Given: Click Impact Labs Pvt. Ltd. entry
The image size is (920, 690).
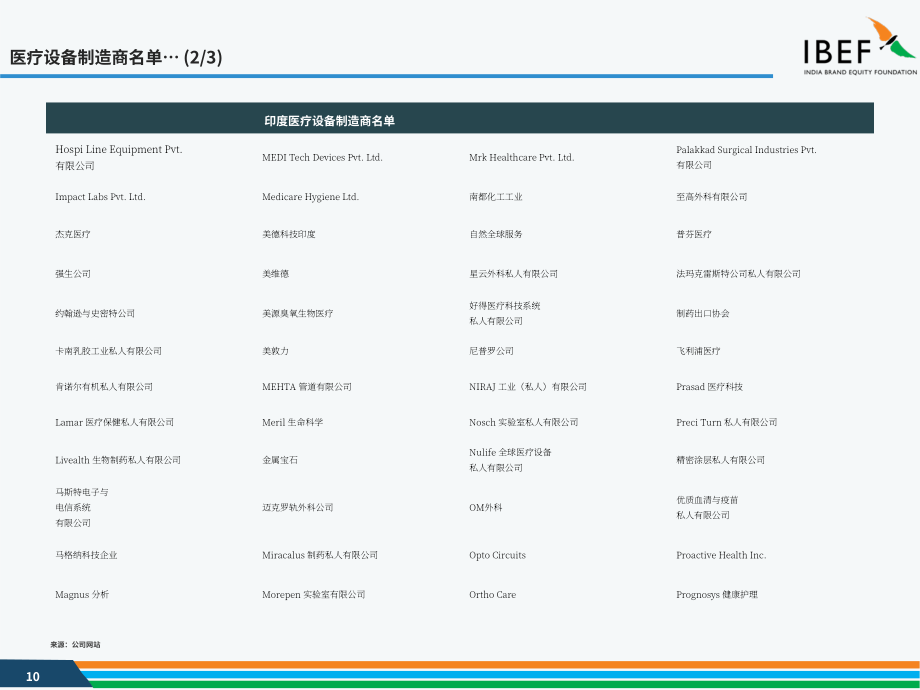Looking at the screenshot, I should (x=100, y=197).
